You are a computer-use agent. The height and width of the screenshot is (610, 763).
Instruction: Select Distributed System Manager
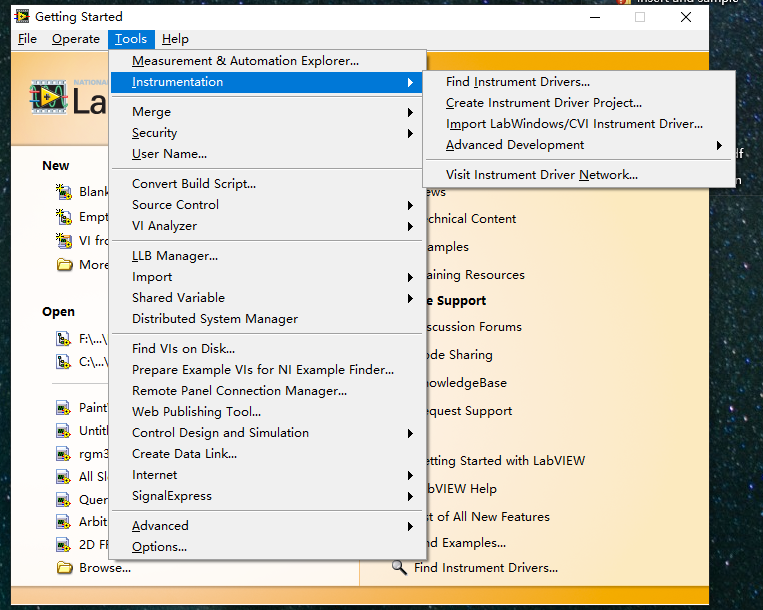pos(267,319)
